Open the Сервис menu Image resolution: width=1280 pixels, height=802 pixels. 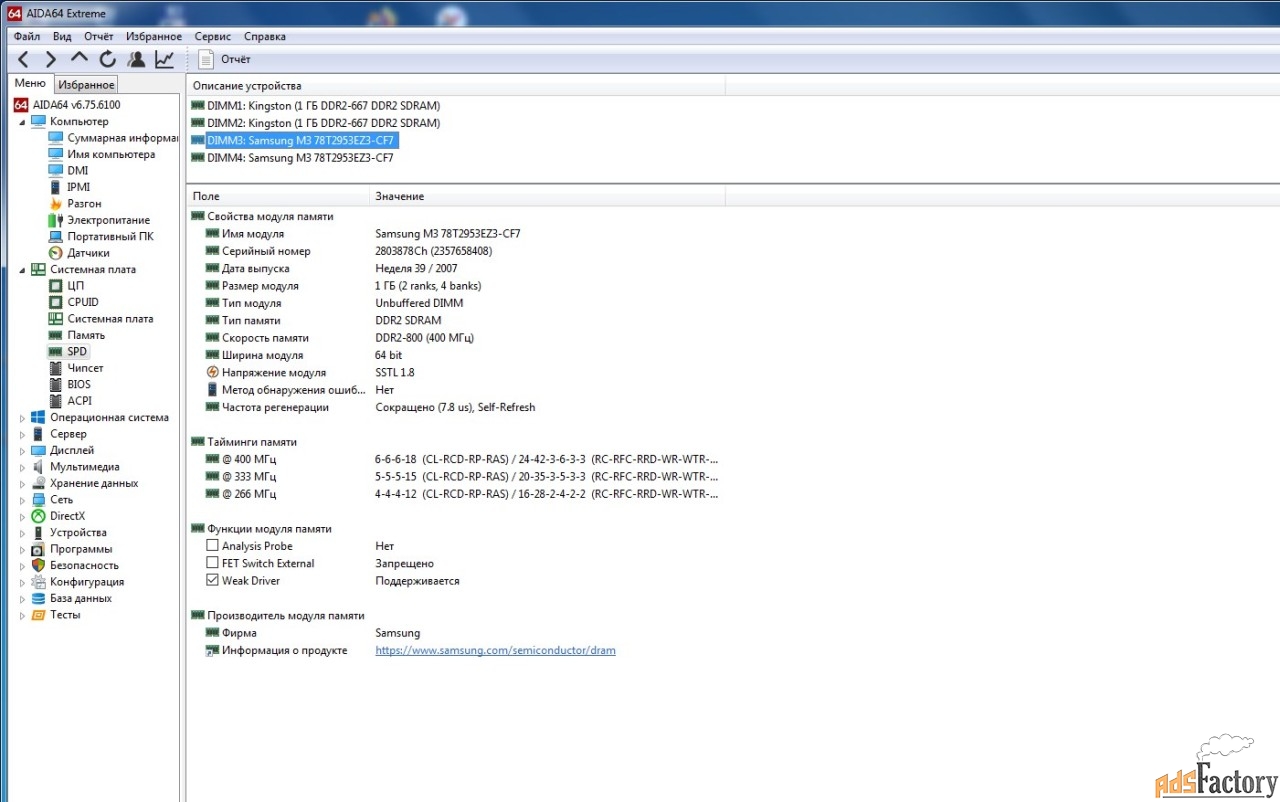pyautogui.click(x=213, y=36)
